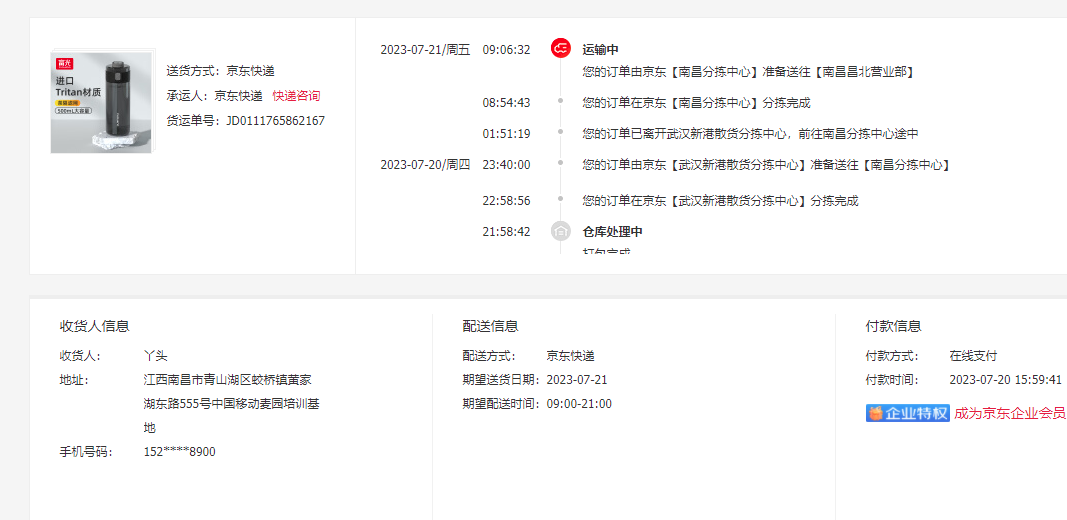Click the timeline dot at 23:40:00
The width and height of the screenshot is (1067, 520).
[x=561, y=163]
